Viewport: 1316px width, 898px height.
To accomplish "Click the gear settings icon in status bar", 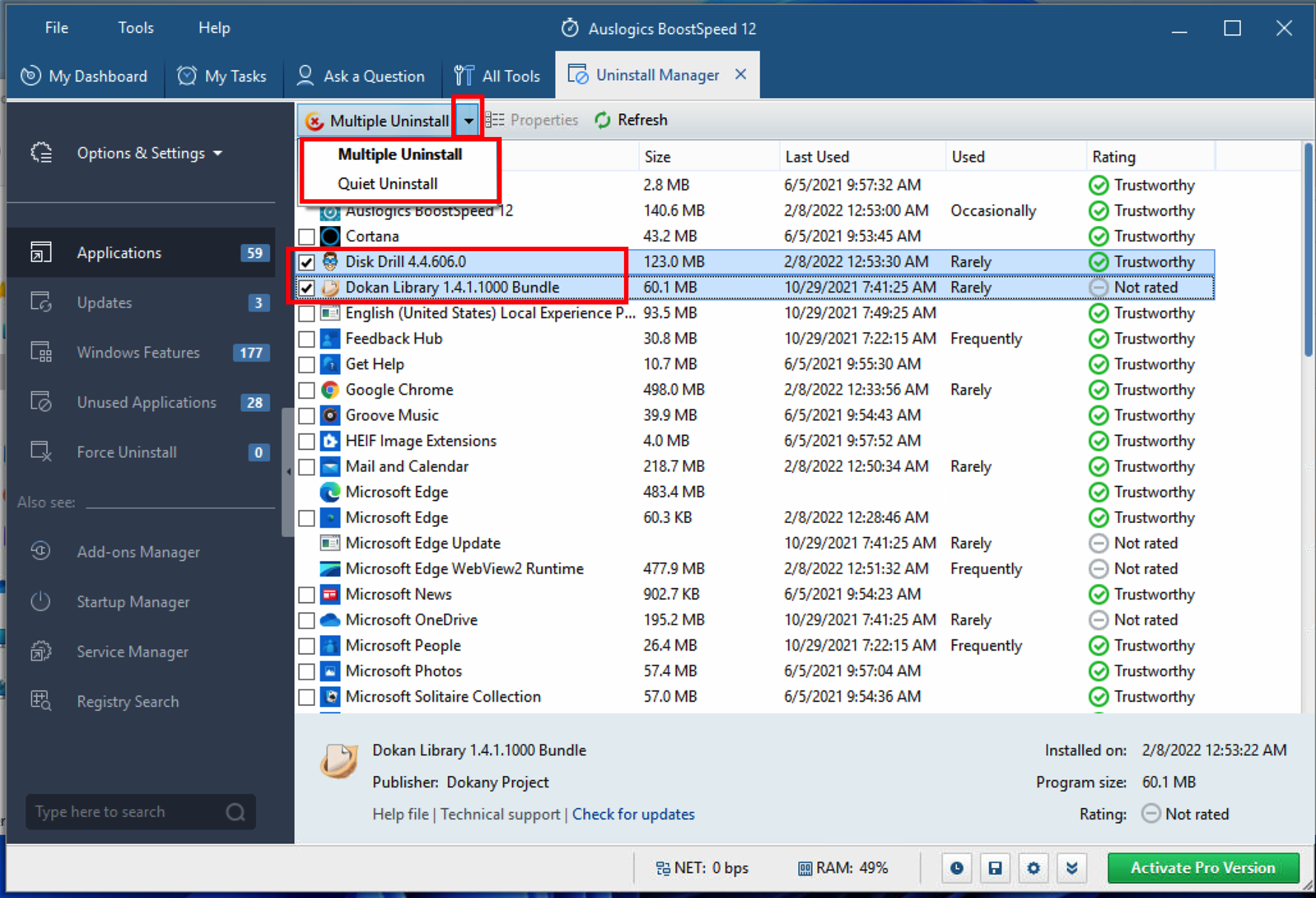I will [1034, 868].
